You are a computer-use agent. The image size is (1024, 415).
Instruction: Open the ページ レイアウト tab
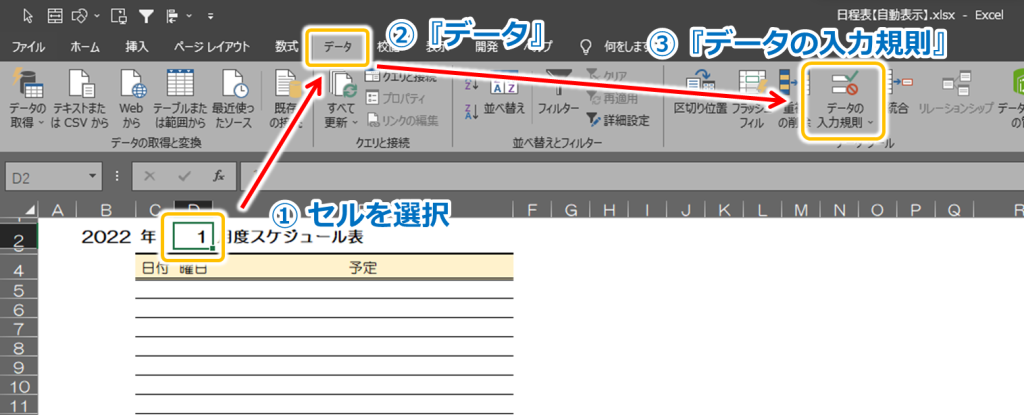coord(212,46)
